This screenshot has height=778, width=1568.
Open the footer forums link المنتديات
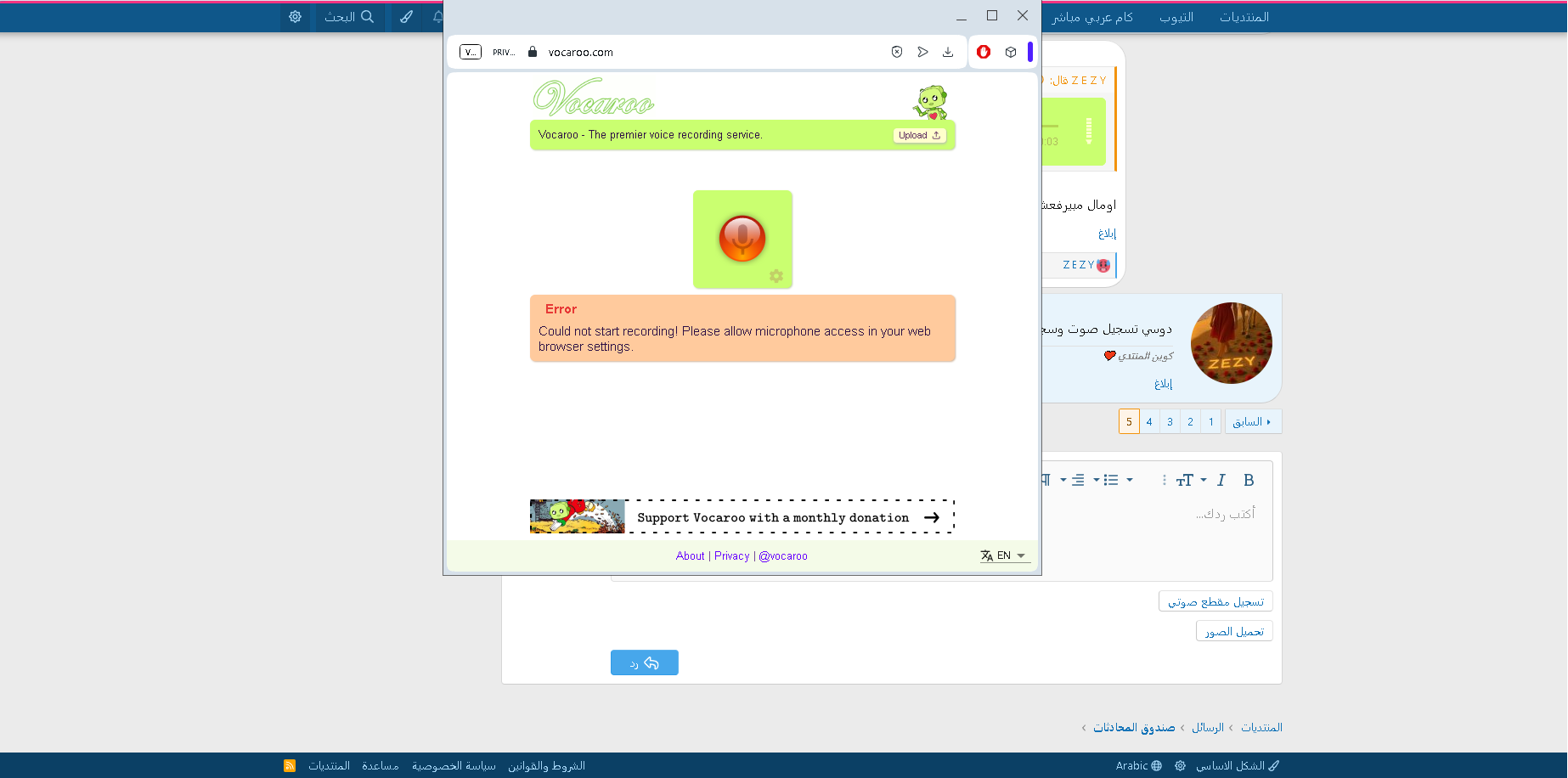[x=329, y=765]
